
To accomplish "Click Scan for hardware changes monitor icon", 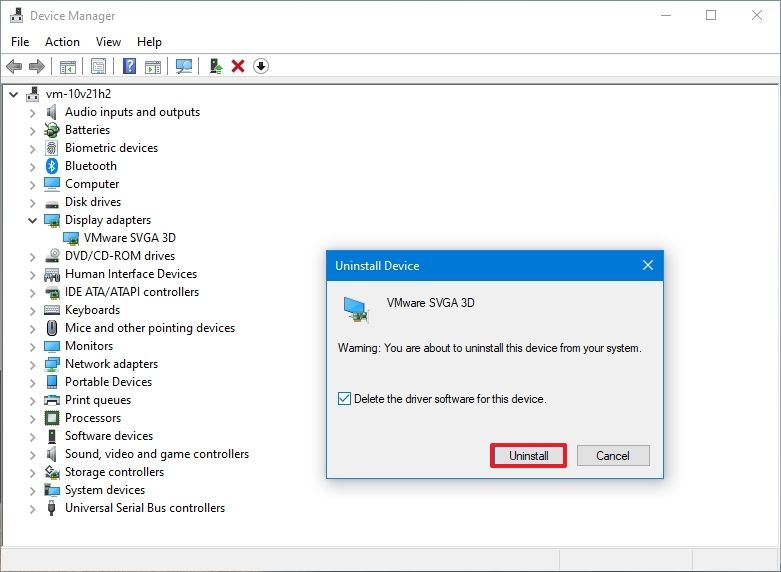I will pos(184,66).
